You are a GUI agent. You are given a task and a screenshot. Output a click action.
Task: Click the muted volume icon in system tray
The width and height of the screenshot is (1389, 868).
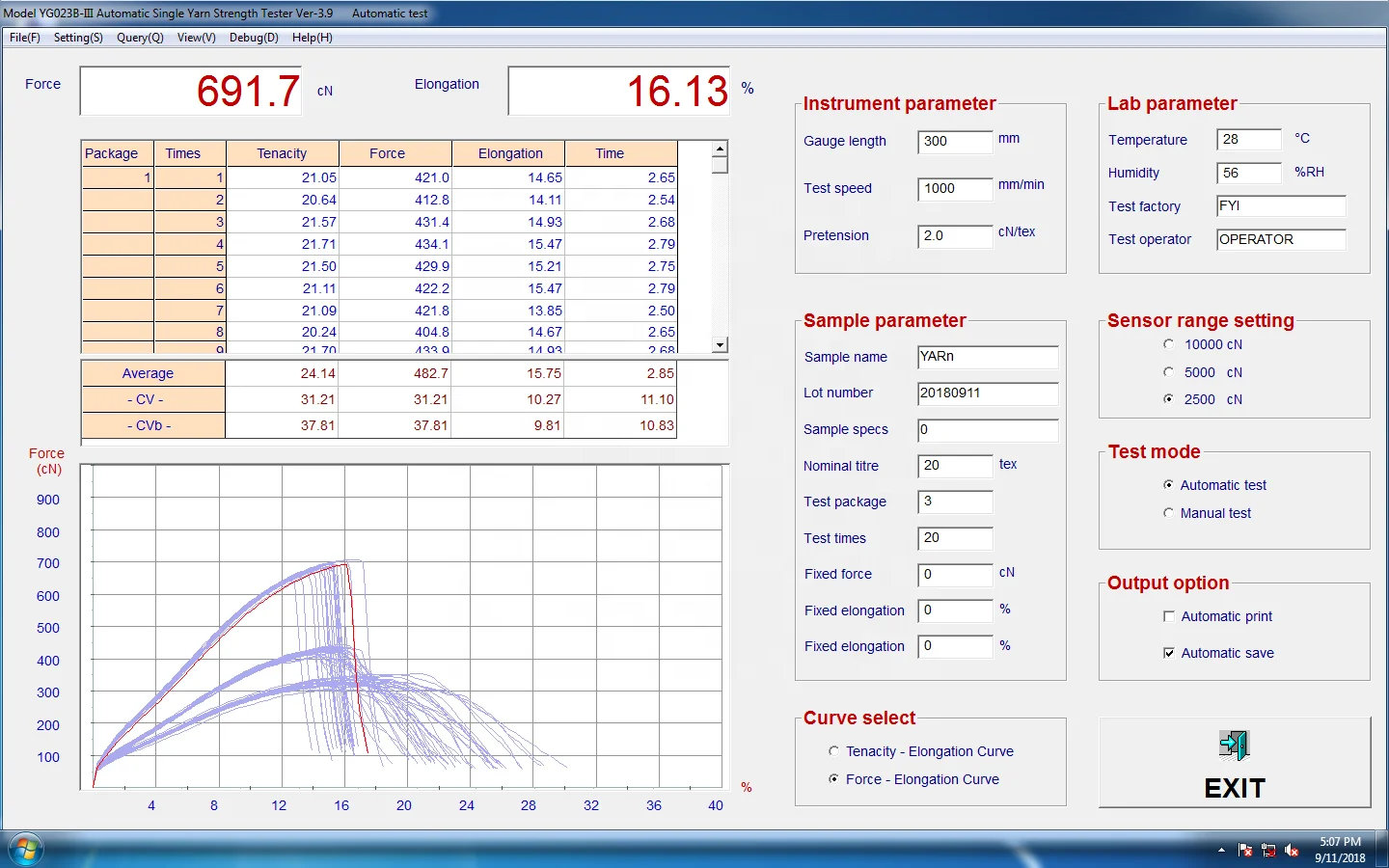pyautogui.click(x=1293, y=851)
